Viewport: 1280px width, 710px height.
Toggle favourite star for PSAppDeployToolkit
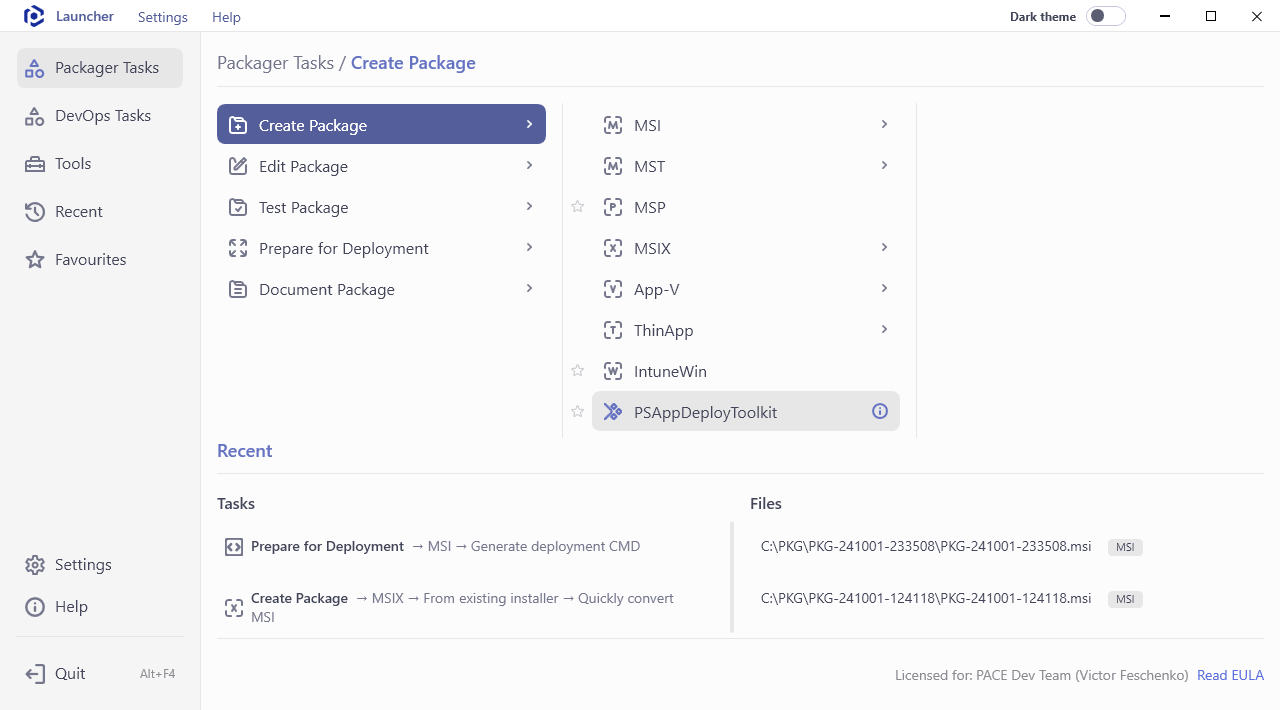click(x=577, y=412)
